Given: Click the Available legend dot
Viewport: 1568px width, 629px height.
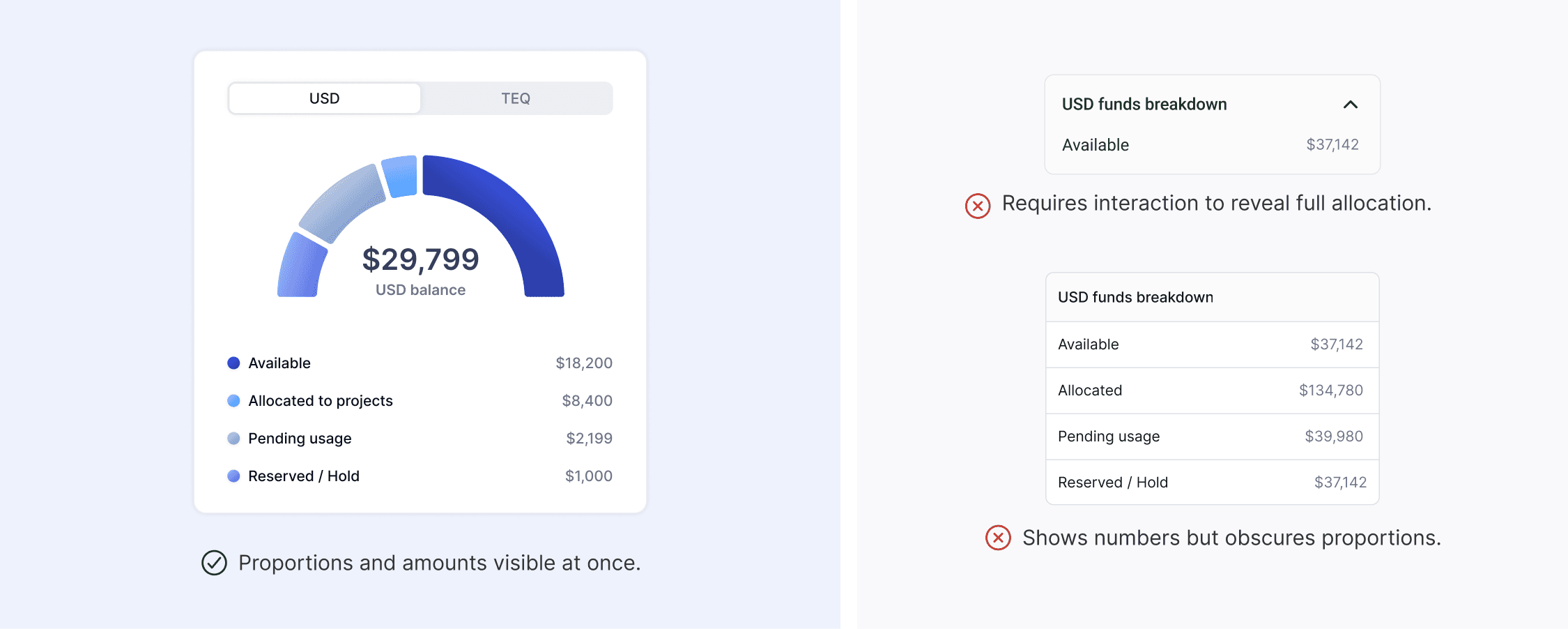Looking at the screenshot, I should tap(233, 363).
